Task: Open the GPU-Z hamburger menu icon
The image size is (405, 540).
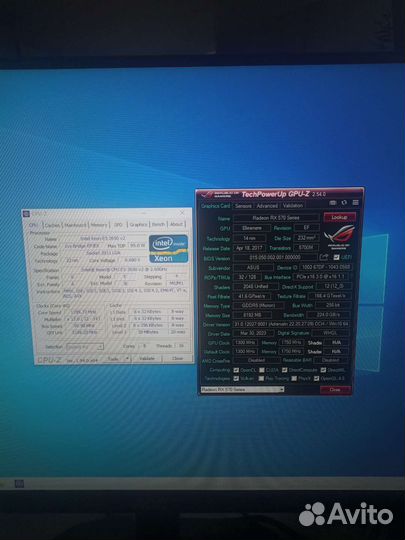Action: [x=355, y=202]
